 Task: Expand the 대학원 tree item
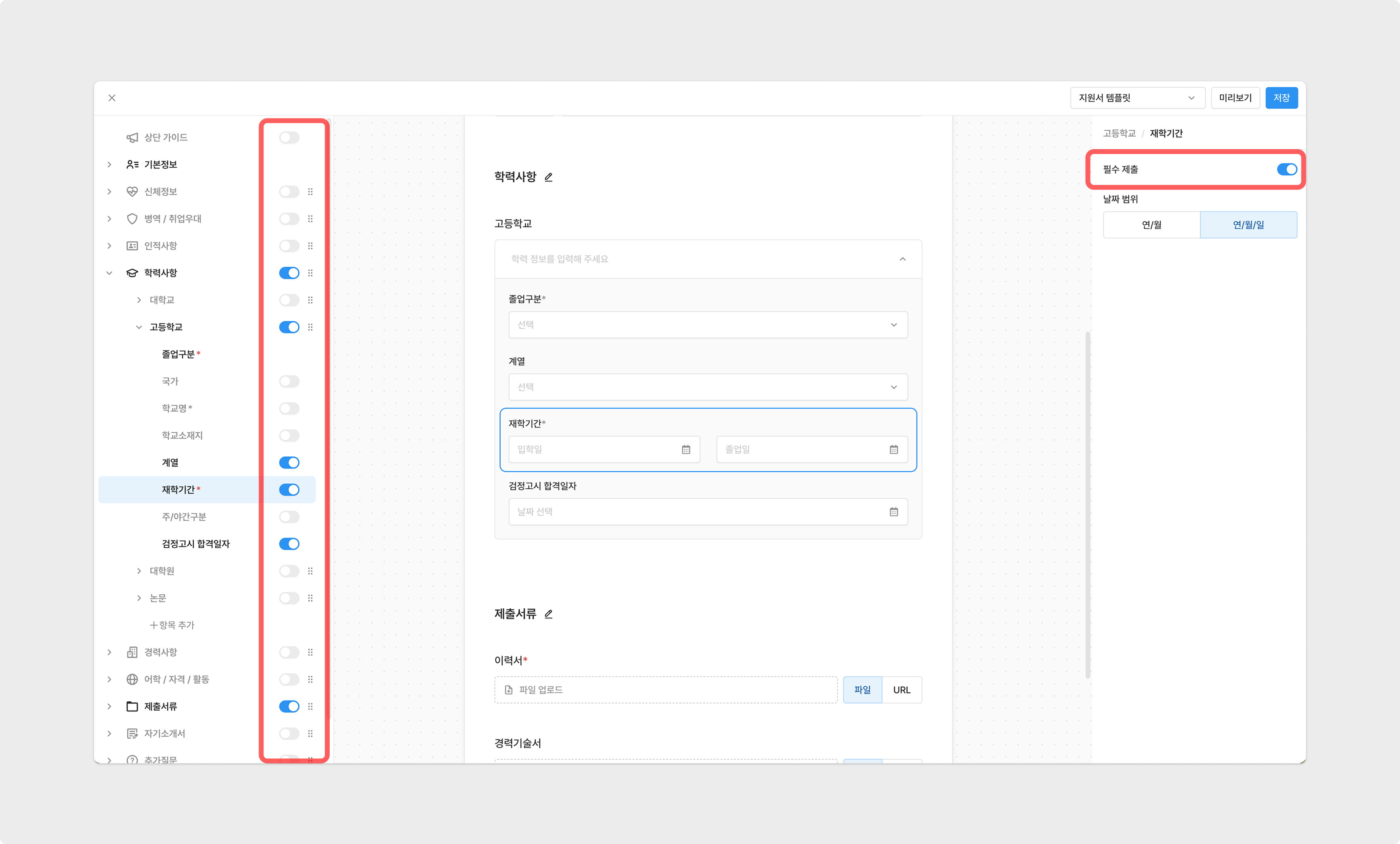tap(139, 571)
